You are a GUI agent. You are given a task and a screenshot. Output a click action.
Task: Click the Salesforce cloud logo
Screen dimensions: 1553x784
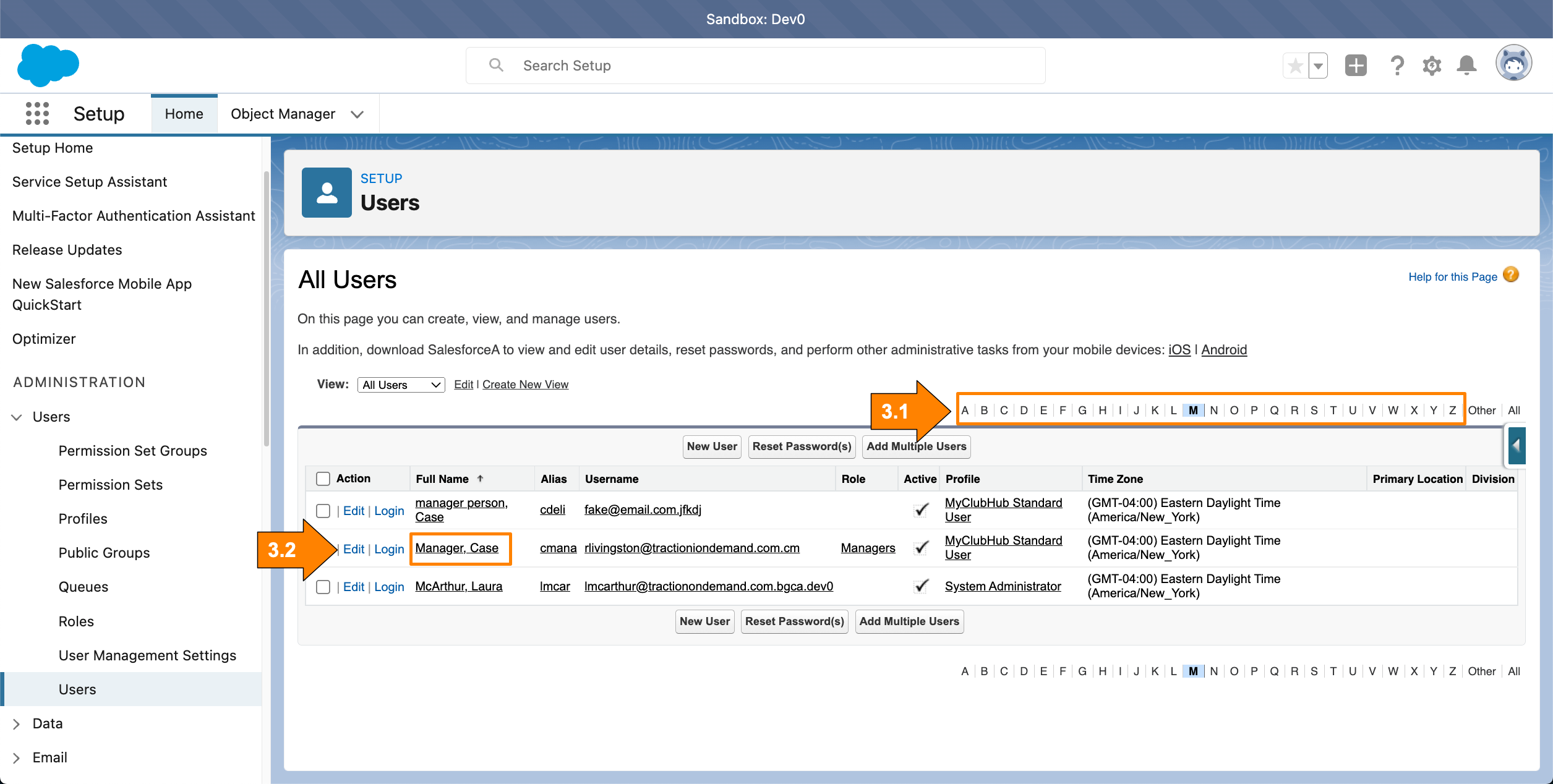[48, 65]
